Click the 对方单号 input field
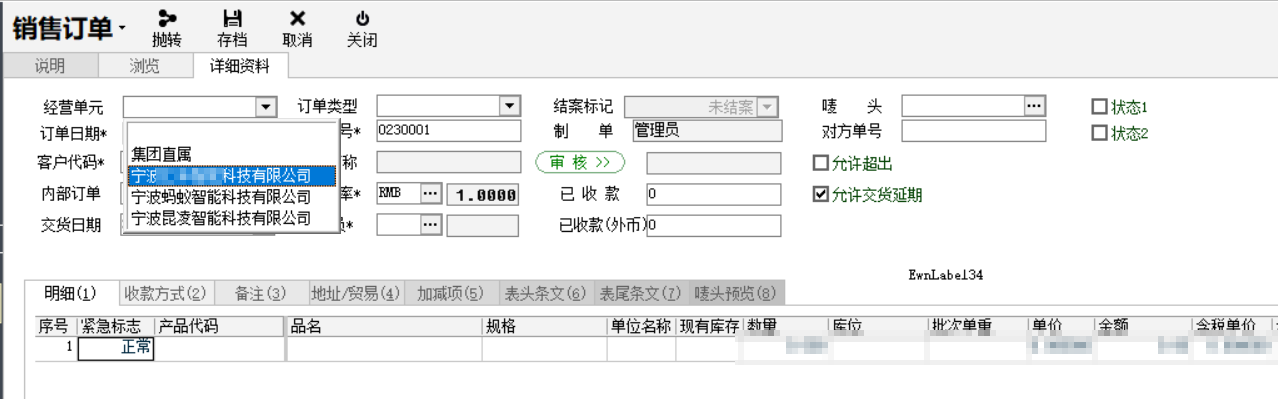Viewport: 1278px width, 399px height. click(x=973, y=131)
